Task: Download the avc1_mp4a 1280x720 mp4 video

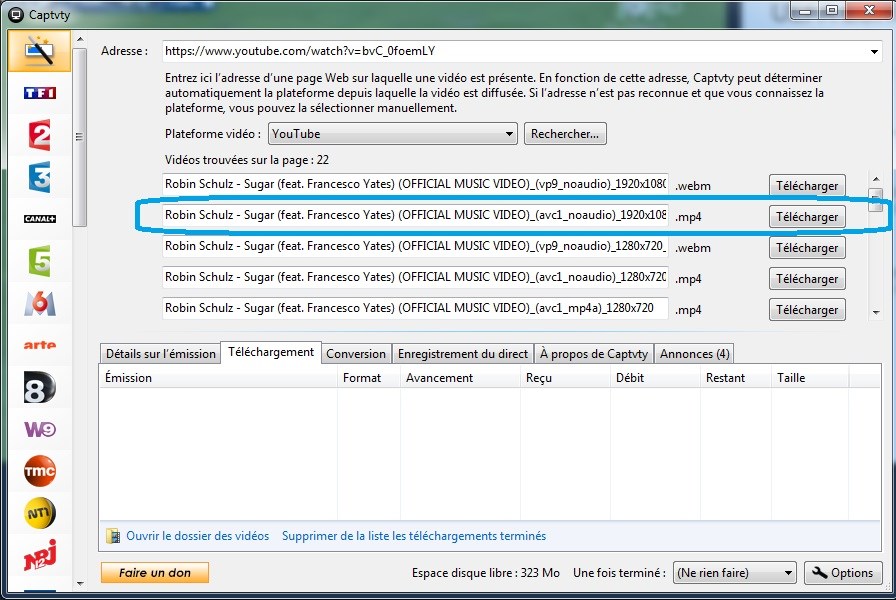Action: click(807, 309)
